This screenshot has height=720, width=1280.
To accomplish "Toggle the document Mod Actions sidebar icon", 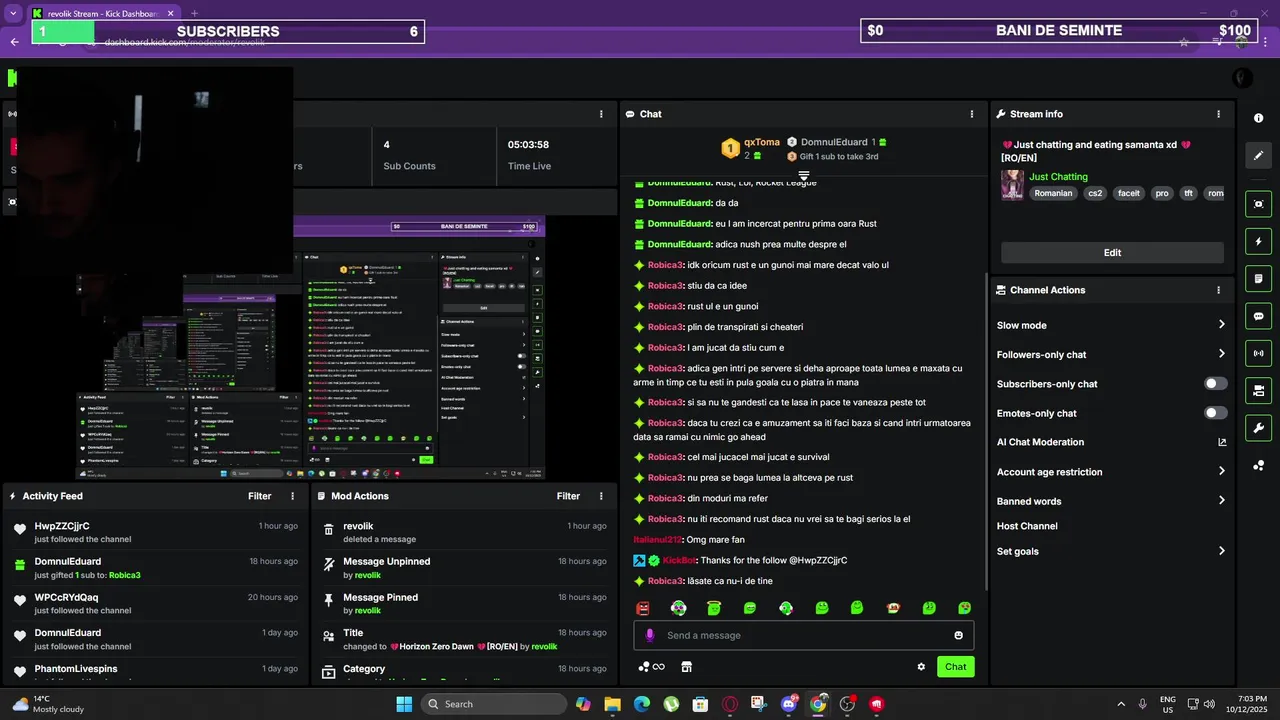I will (1258, 278).
